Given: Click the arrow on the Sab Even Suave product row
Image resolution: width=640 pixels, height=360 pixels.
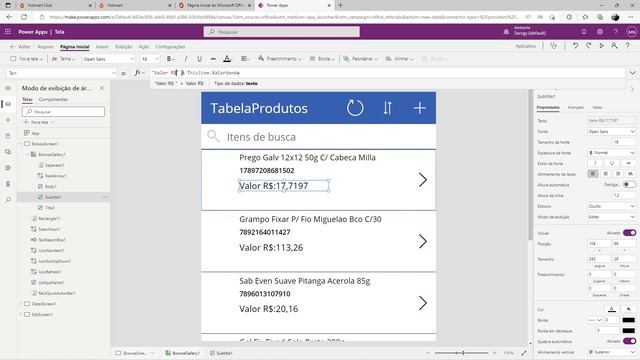Looking at the screenshot, I should [x=422, y=303].
